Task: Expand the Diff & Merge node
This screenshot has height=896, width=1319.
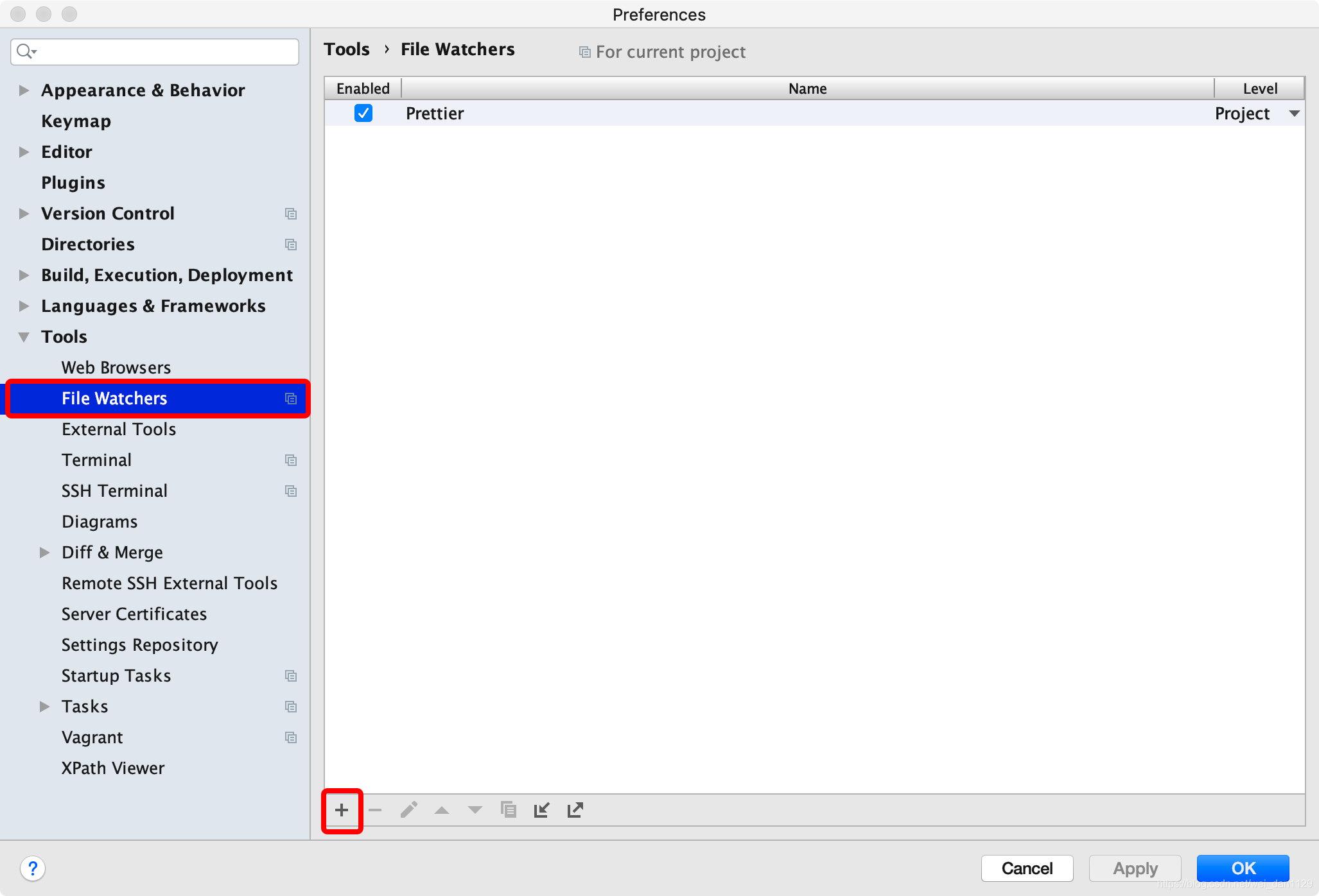Action: [44, 553]
